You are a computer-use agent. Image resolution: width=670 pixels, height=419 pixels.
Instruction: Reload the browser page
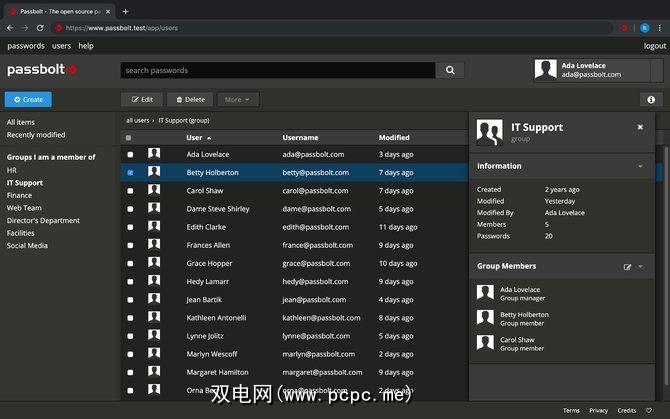pyautogui.click(x=40, y=28)
